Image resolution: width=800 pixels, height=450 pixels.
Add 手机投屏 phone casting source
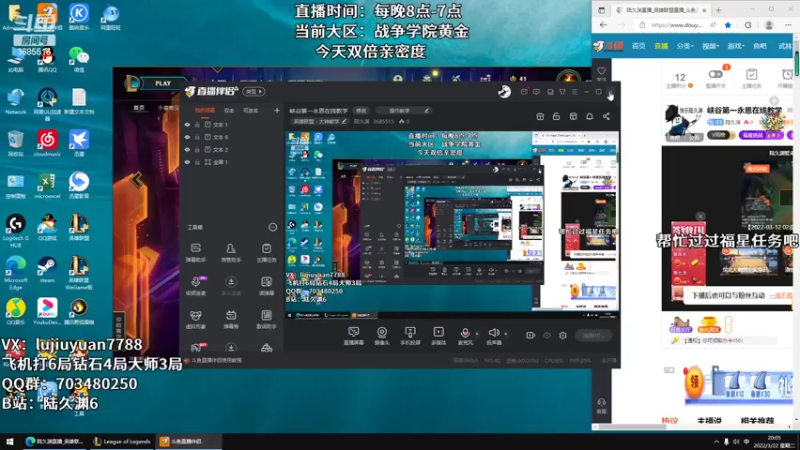(410, 336)
